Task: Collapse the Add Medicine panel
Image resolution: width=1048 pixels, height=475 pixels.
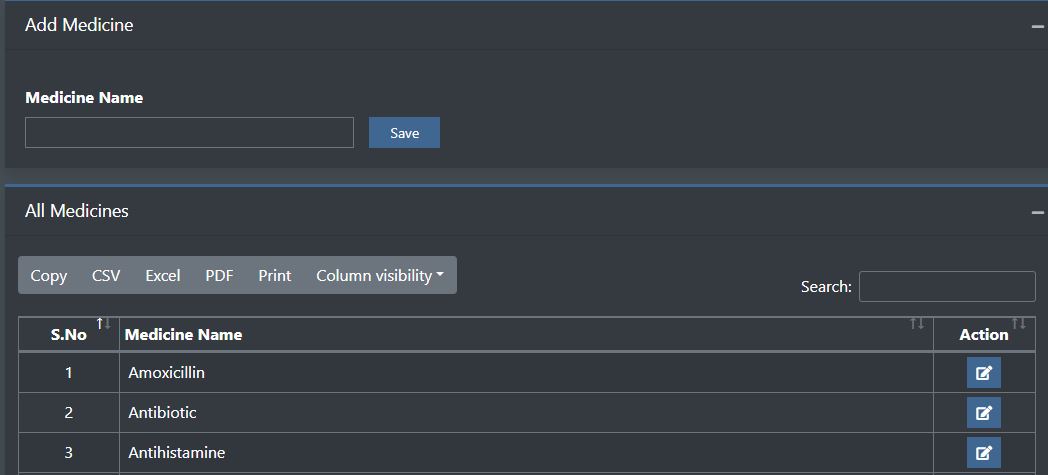Action: (x=1037, y=26)
